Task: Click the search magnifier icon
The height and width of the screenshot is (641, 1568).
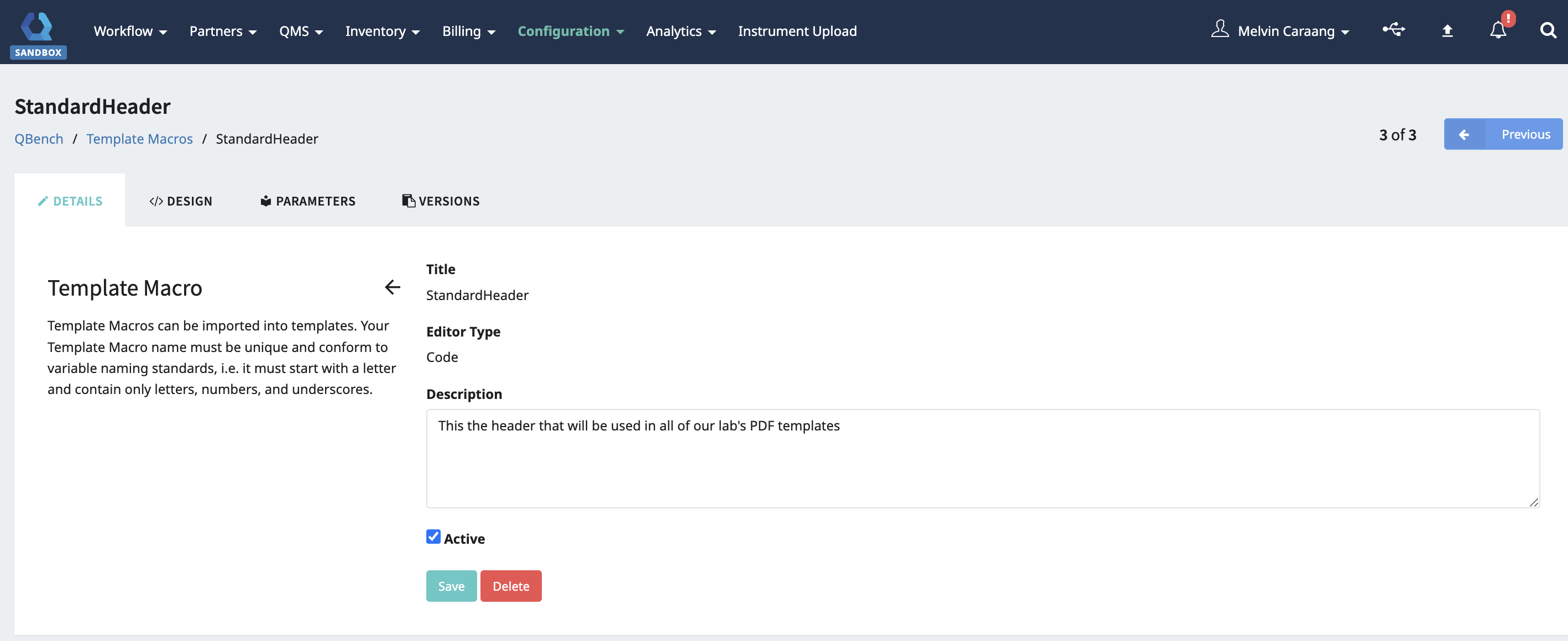Action: [x=1548, y=30]
